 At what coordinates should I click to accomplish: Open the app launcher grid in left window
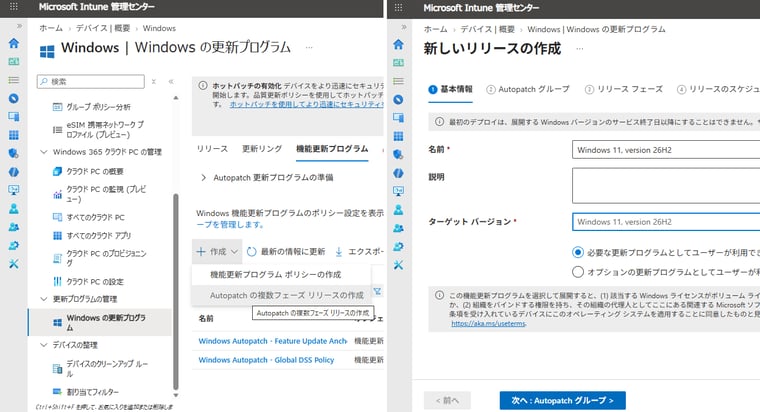coord(14,7)
